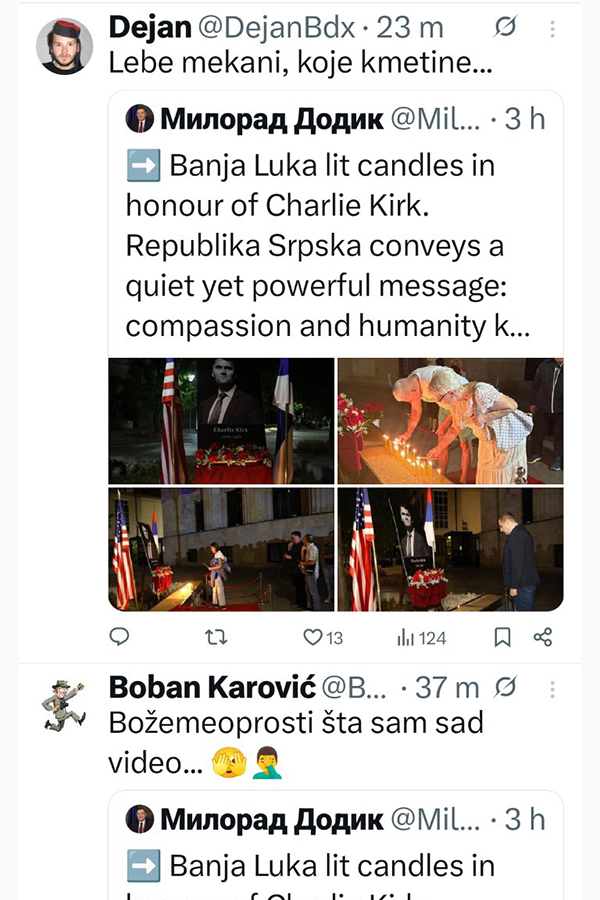Open the three-dot menu on Boban Karović's post
The image size is (600, 900).
(x=552, y=689)
